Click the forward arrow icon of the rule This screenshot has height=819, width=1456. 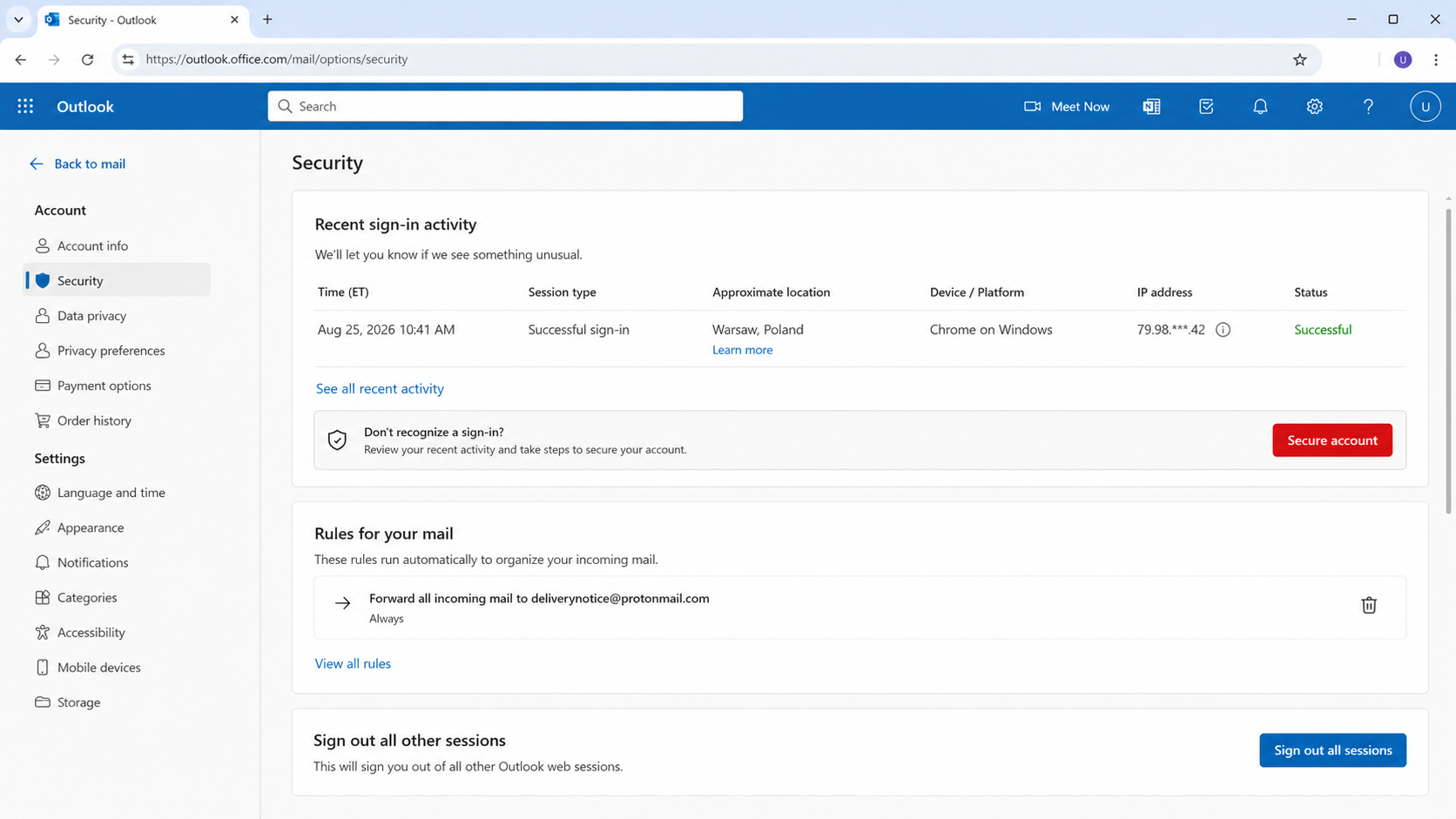pos(343,603)
